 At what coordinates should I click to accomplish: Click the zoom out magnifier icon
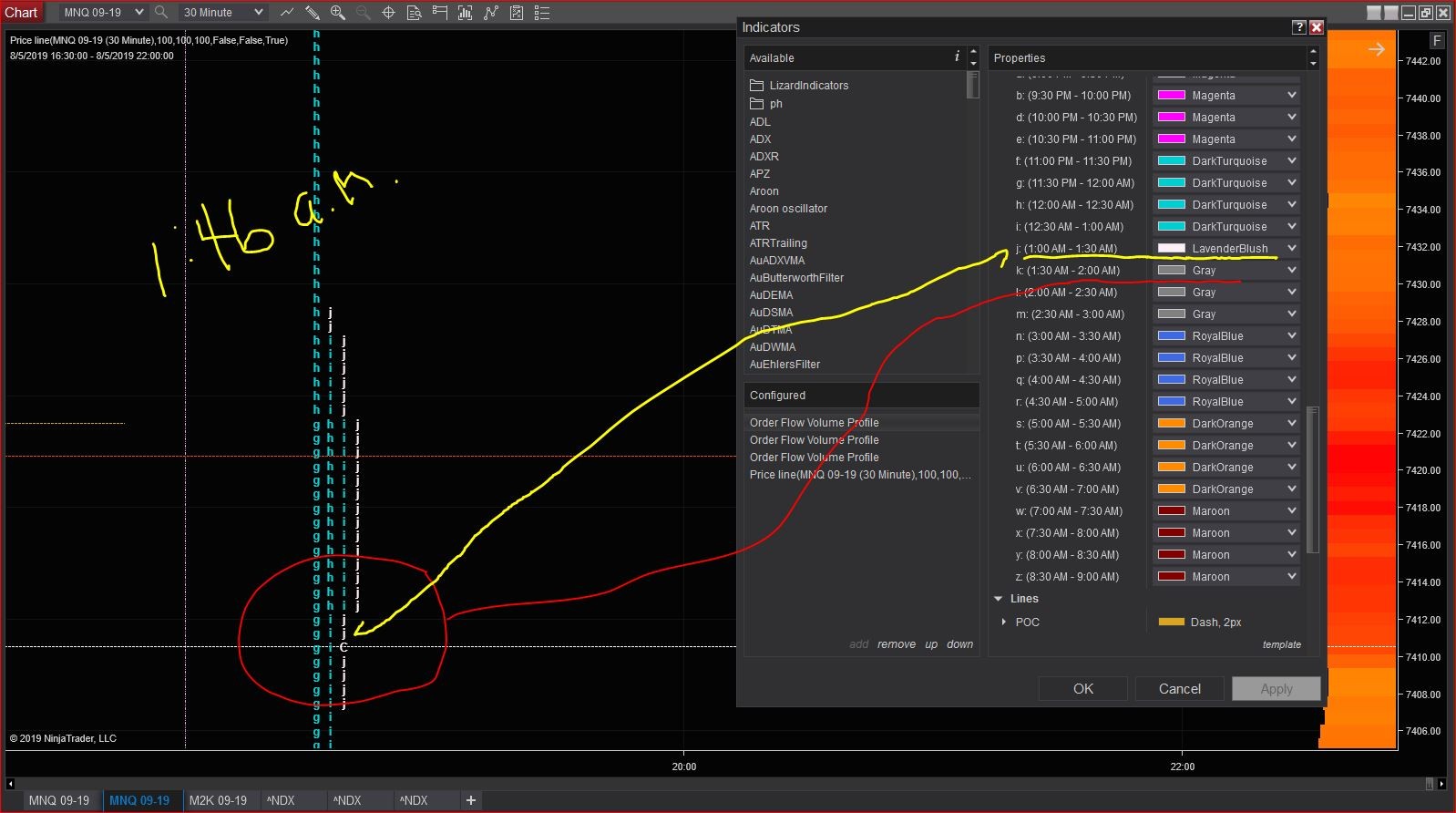click(x=363, y=13)
